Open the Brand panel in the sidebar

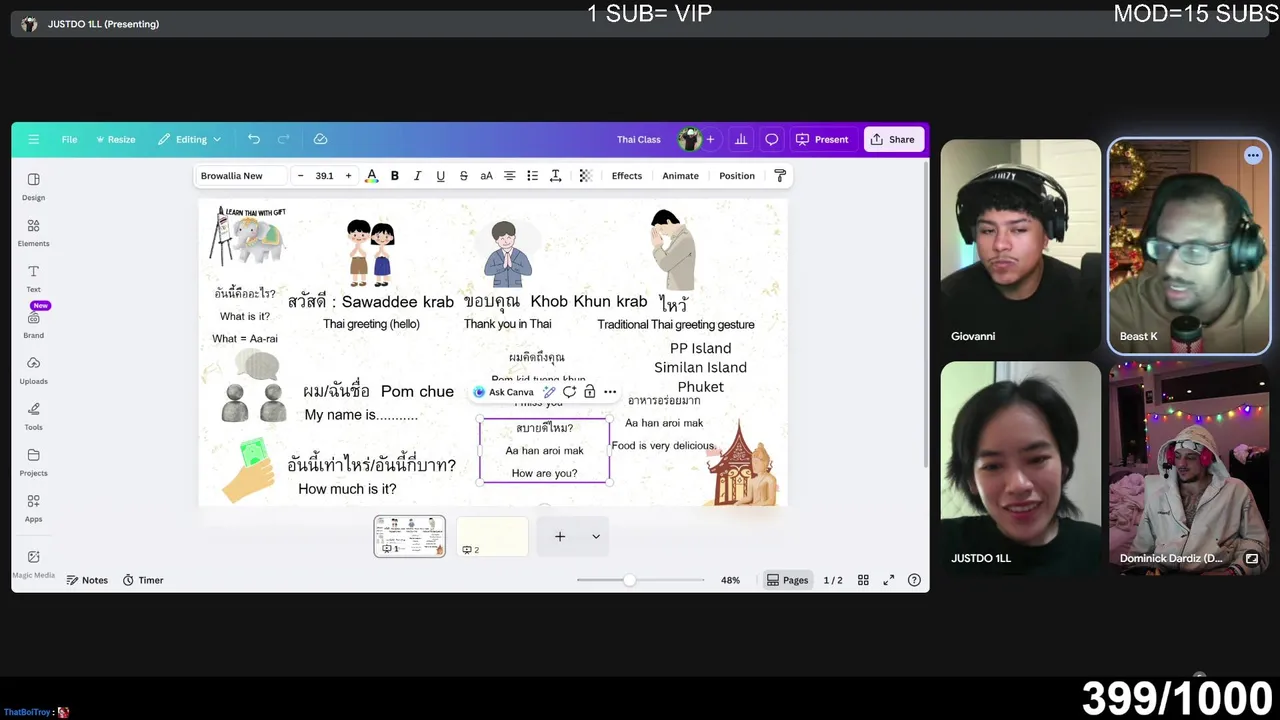[33, 324]
